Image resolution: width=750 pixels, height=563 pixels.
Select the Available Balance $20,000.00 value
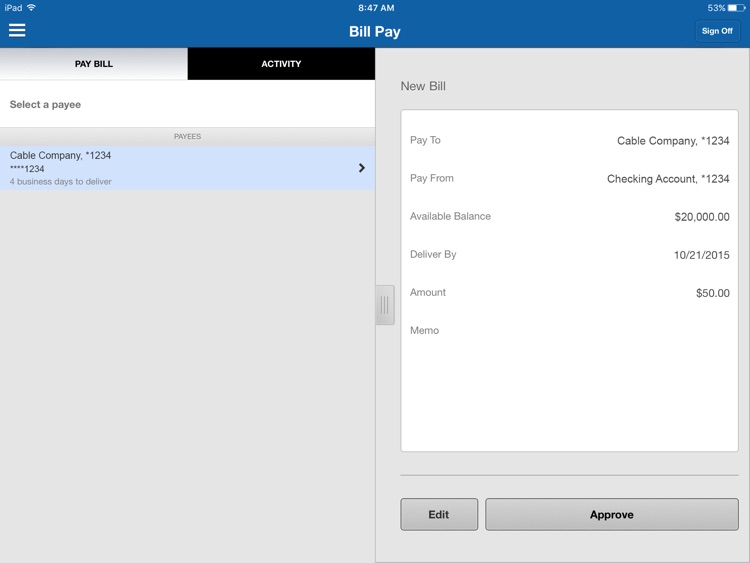702,217
